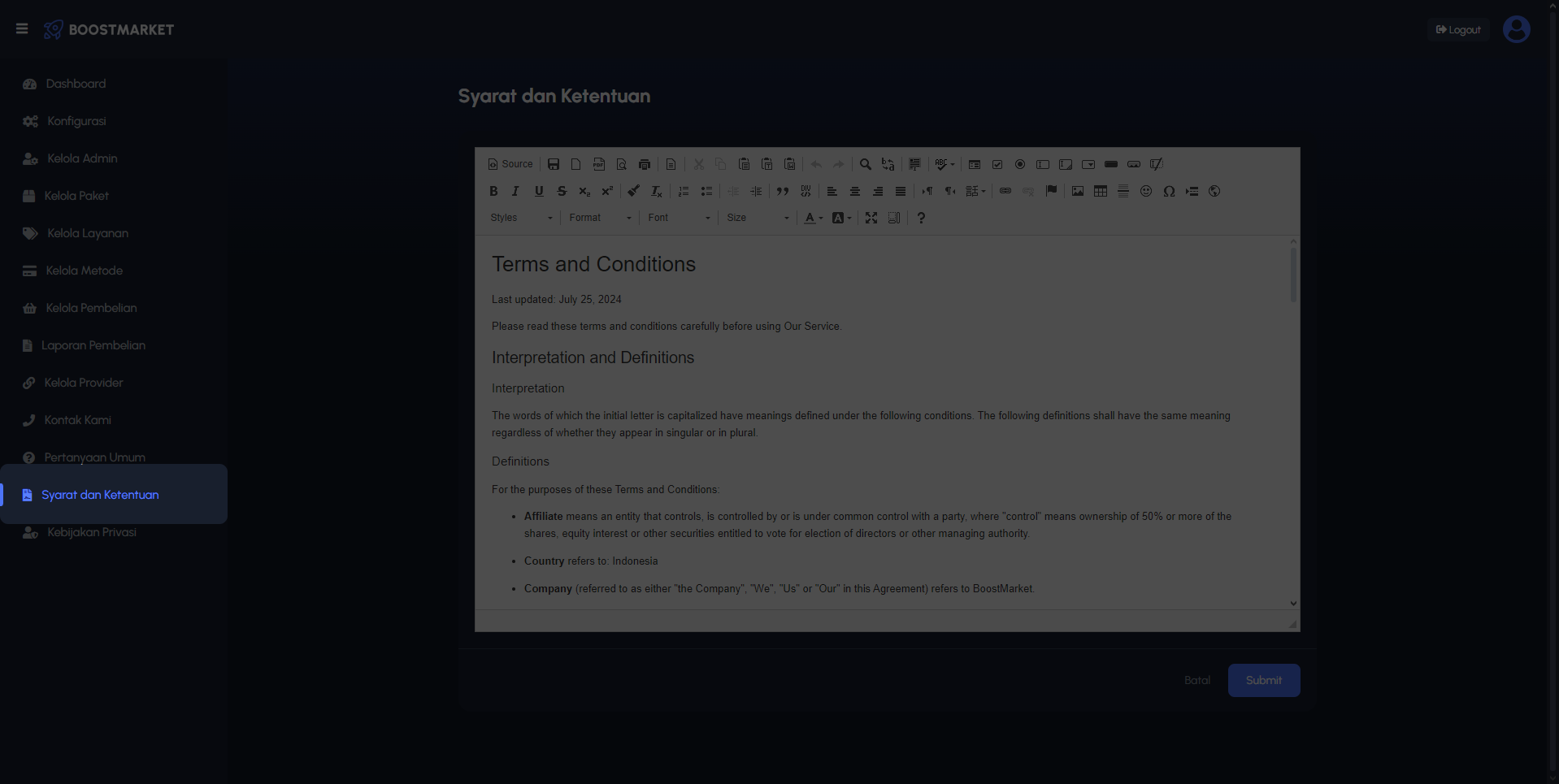Toggle Subscript formatting
The width and height of the screenshot is (1559, 784).
click(584, 191)
